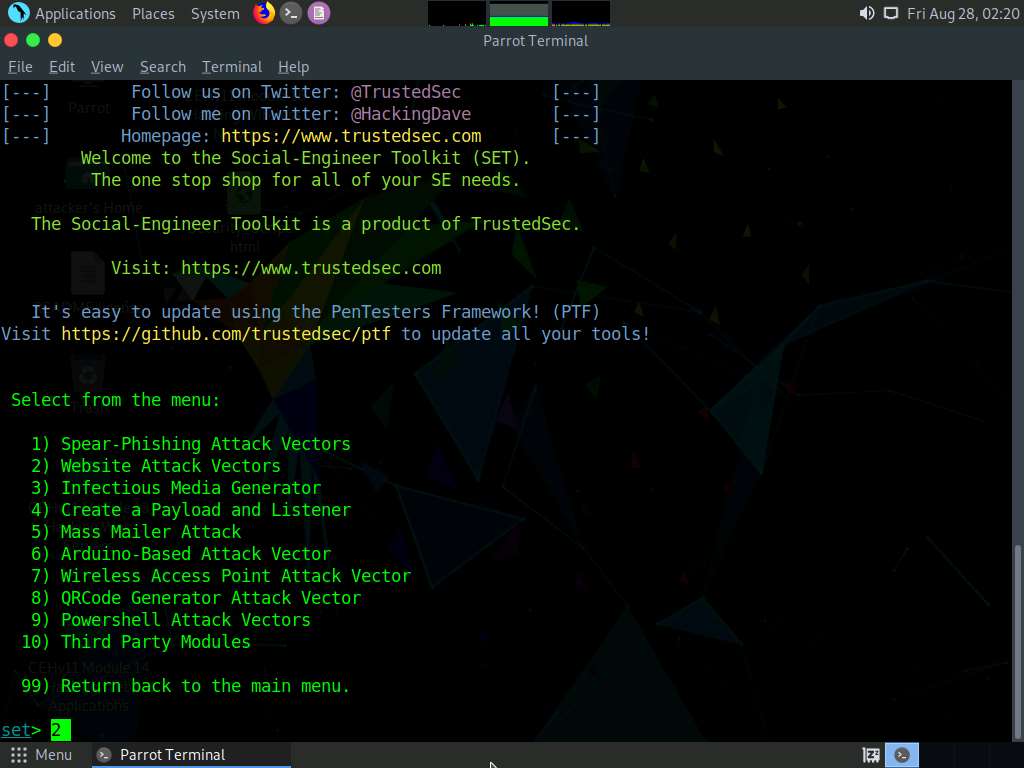1024x768 pixels.
Task: Open the Search menu in the terminal window
Action: 162,66
